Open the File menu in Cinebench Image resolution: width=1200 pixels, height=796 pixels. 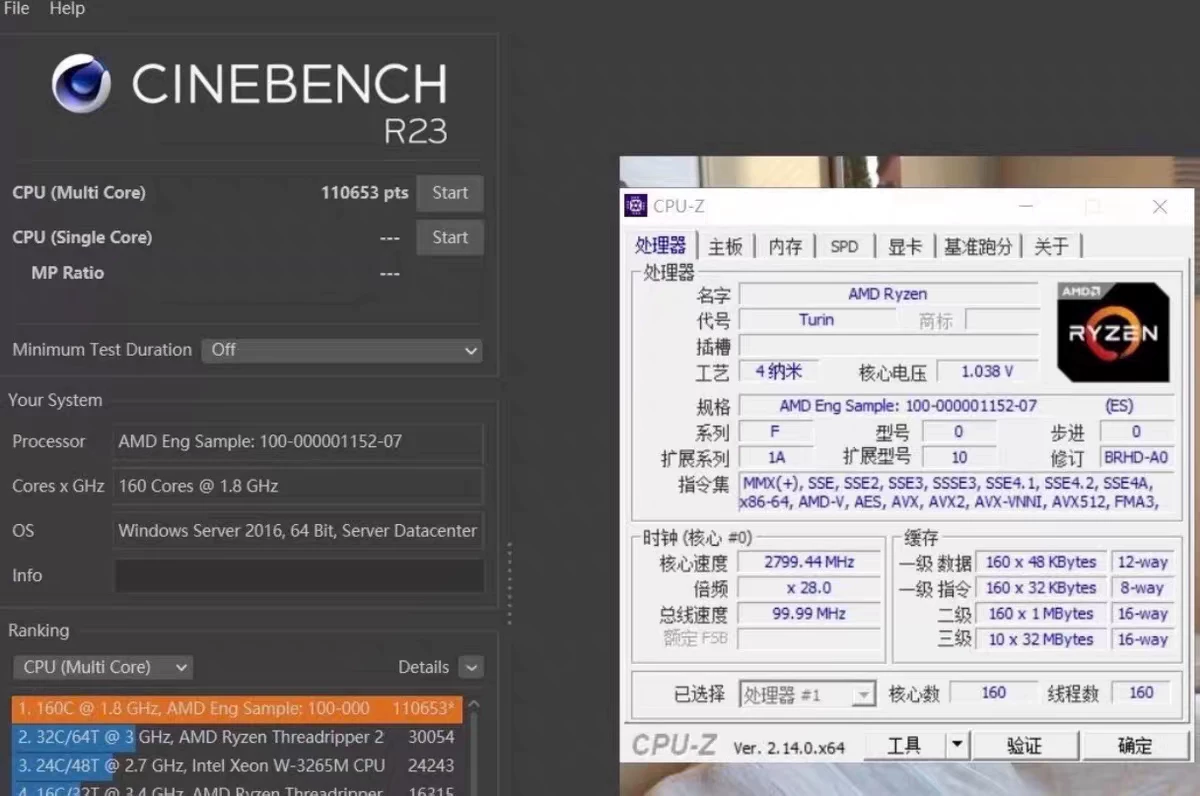pyautogui.click(x=17, y=9)
